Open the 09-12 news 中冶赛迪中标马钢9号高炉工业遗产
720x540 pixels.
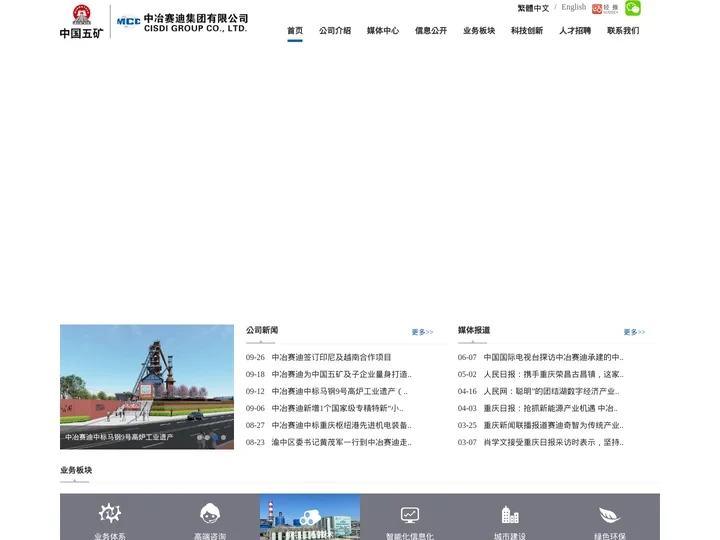(x=339, y=391)
